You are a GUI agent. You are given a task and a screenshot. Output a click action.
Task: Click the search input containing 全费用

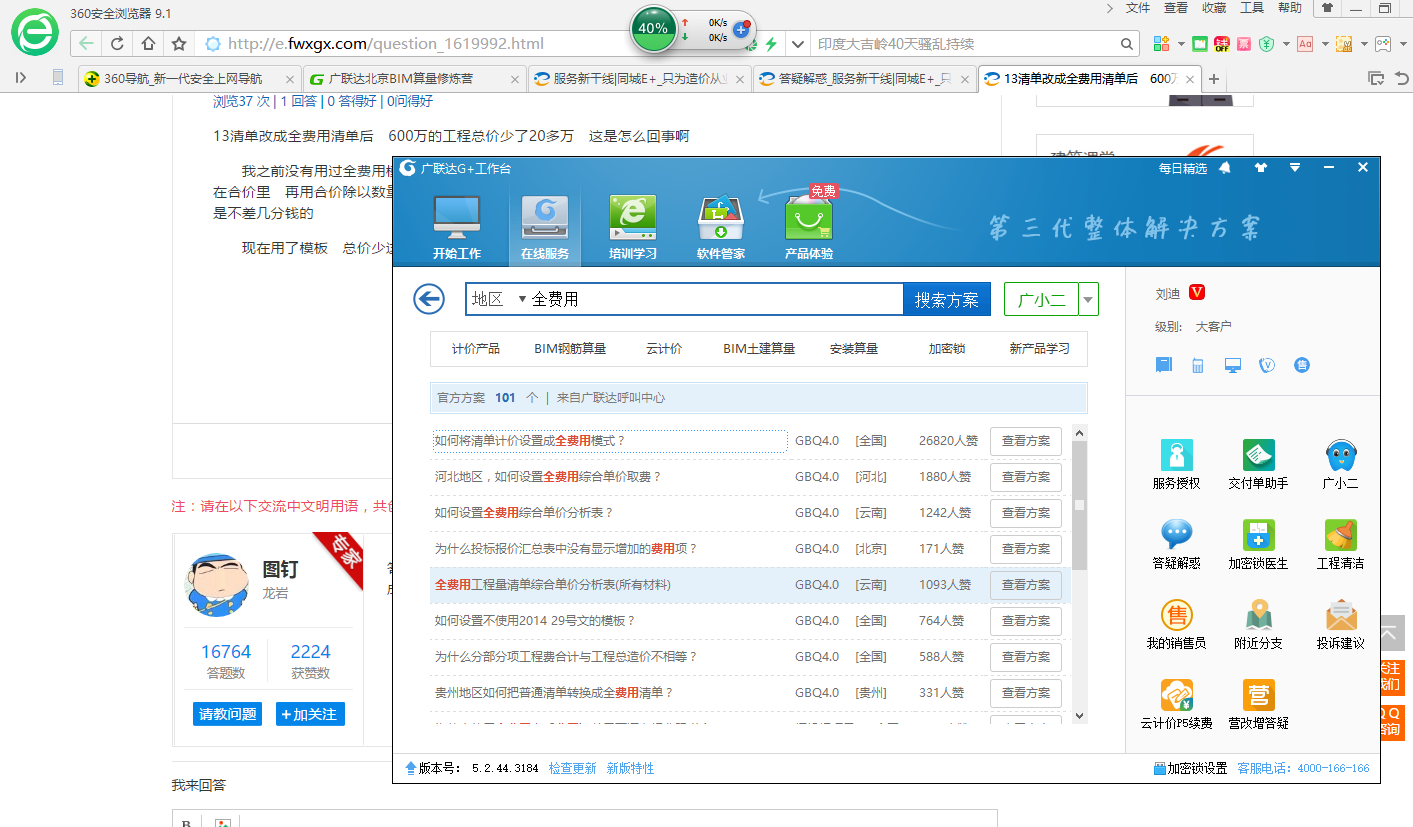coord(716,299)
